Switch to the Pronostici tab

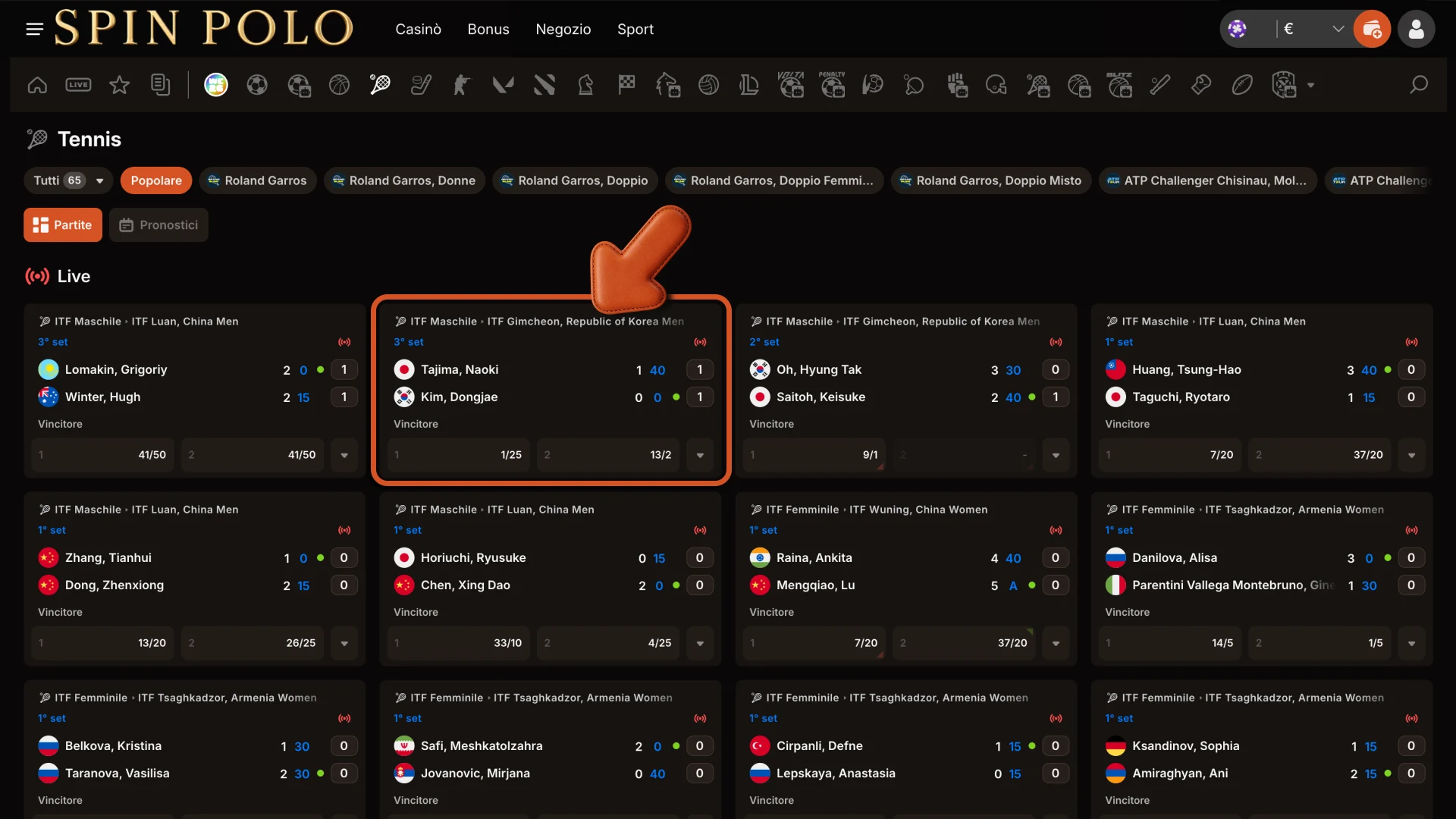coord(158,225)
